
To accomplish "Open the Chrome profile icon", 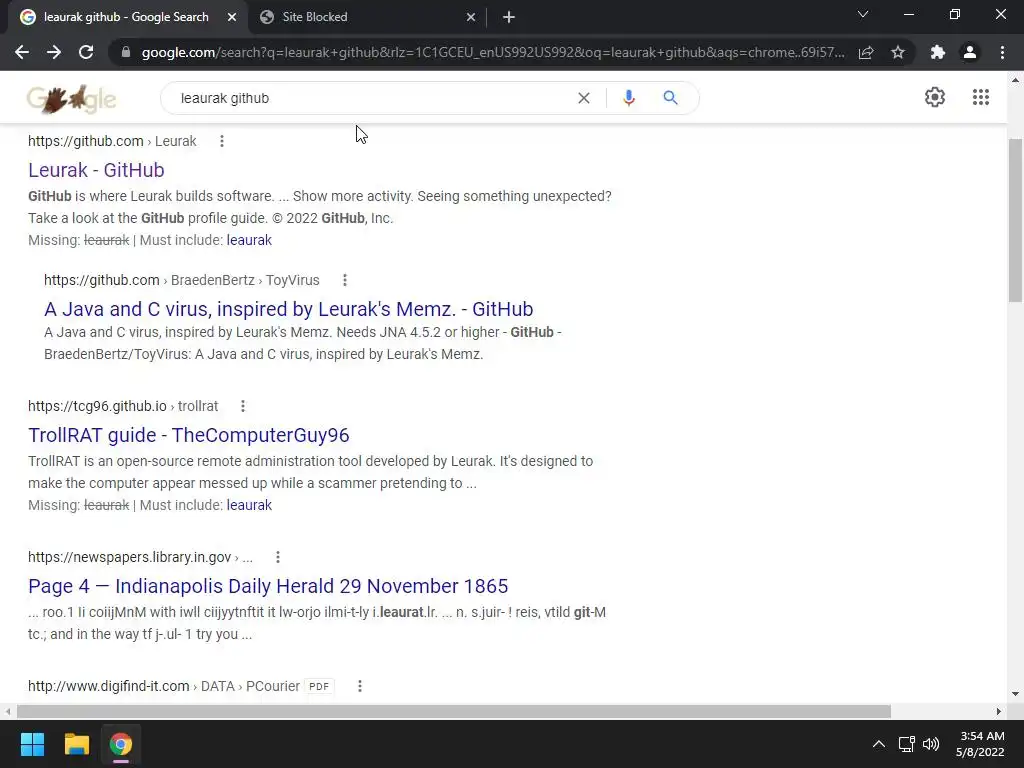I will click(x=970, y=52).
